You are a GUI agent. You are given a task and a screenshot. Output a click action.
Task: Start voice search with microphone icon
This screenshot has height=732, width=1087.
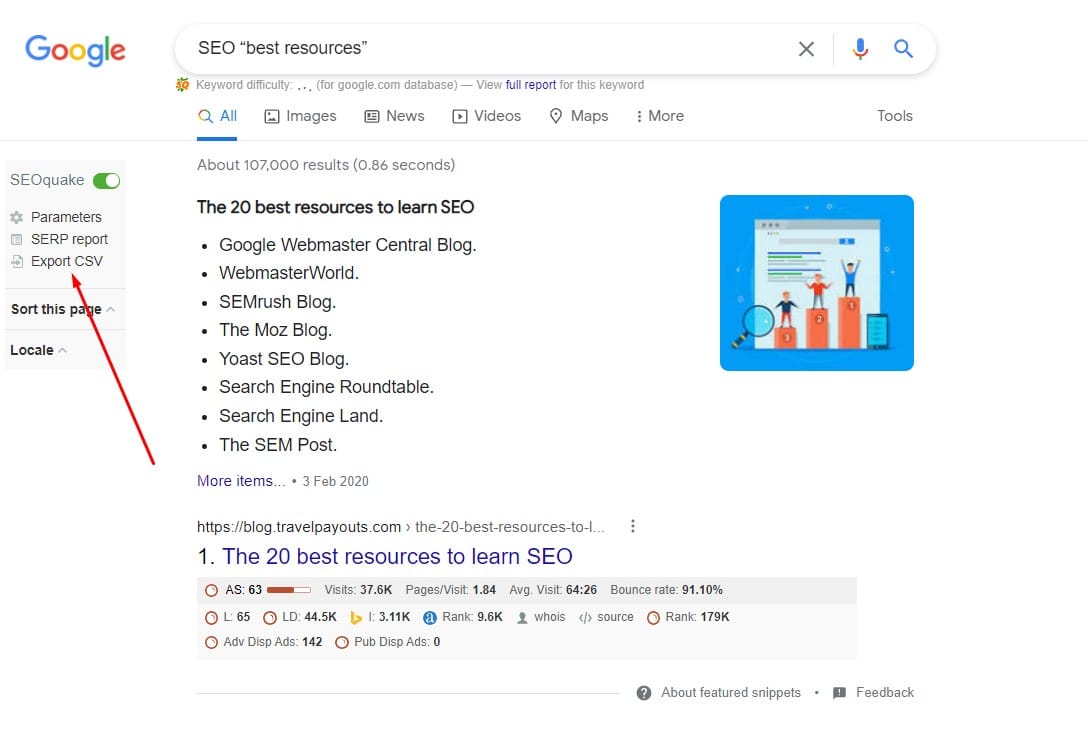click(860, 49)
